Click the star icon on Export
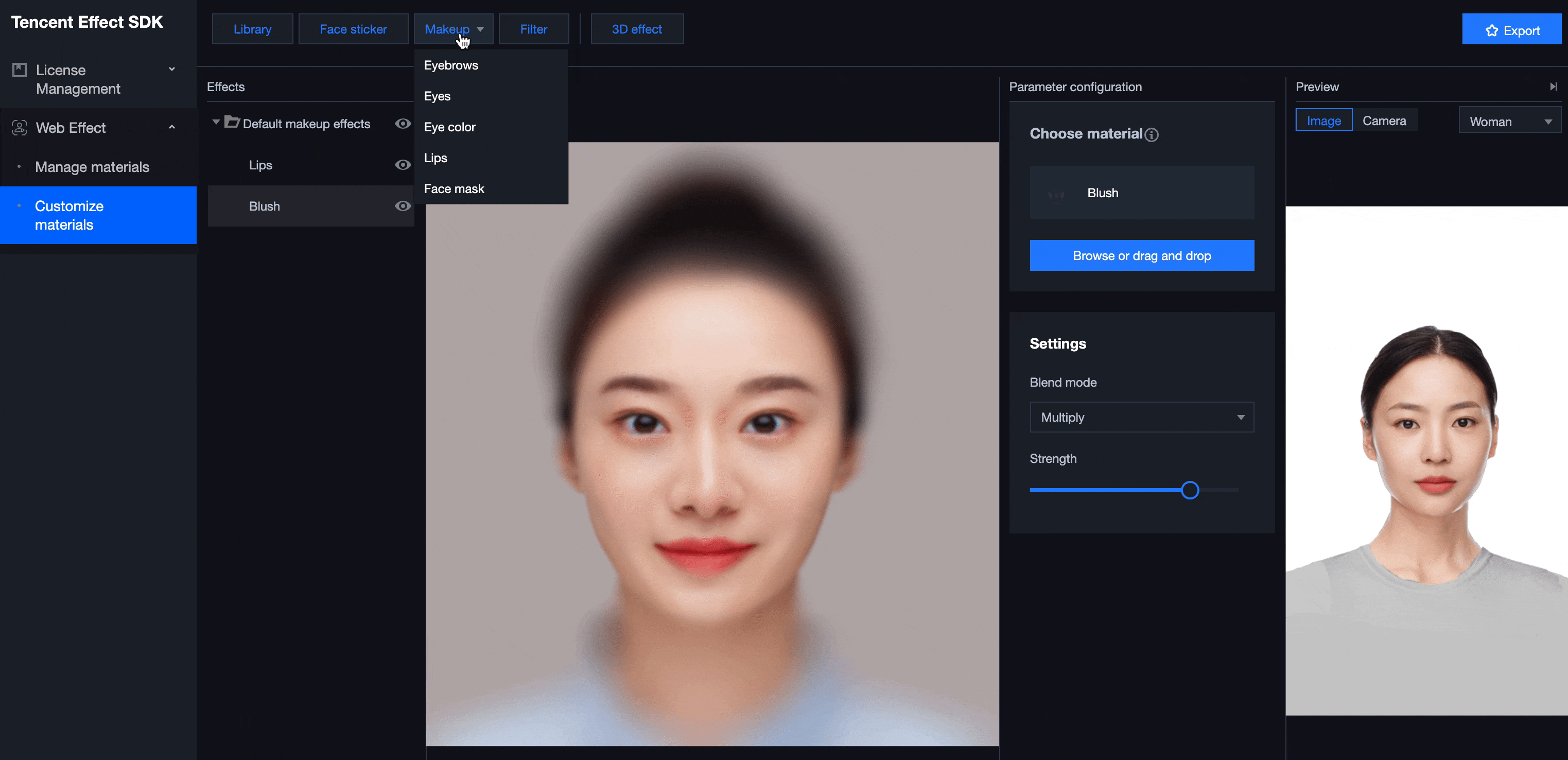This screenshot has width=1568, height=760. (x=1491, y=30)
